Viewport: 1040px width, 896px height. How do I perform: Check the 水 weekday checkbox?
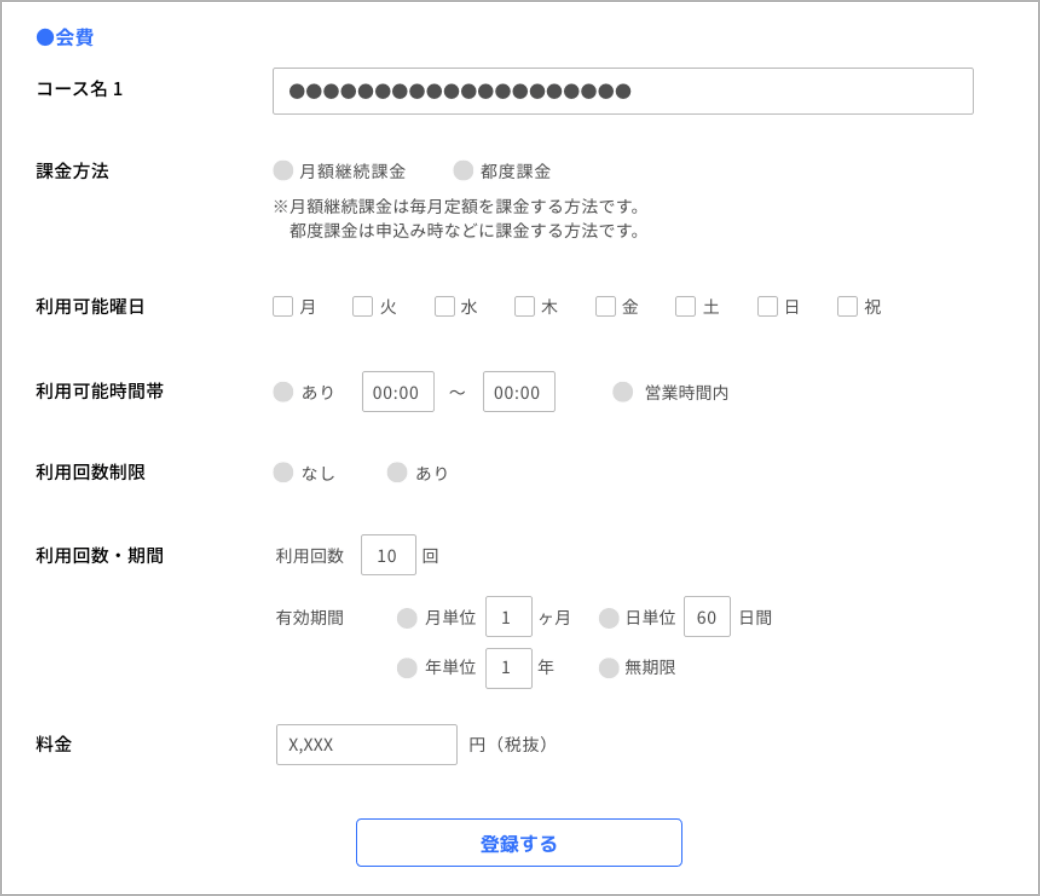click(445, 307)
